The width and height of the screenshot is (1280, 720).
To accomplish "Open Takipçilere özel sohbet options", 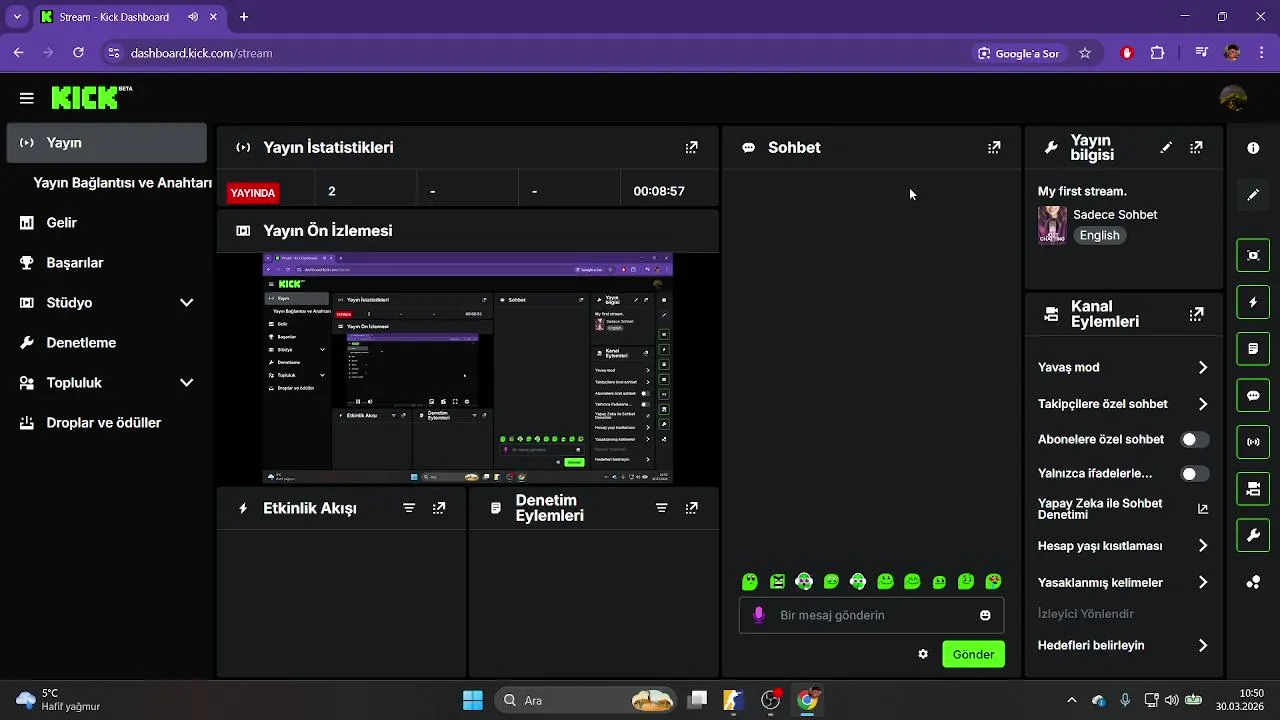I will click(1124, 404).
